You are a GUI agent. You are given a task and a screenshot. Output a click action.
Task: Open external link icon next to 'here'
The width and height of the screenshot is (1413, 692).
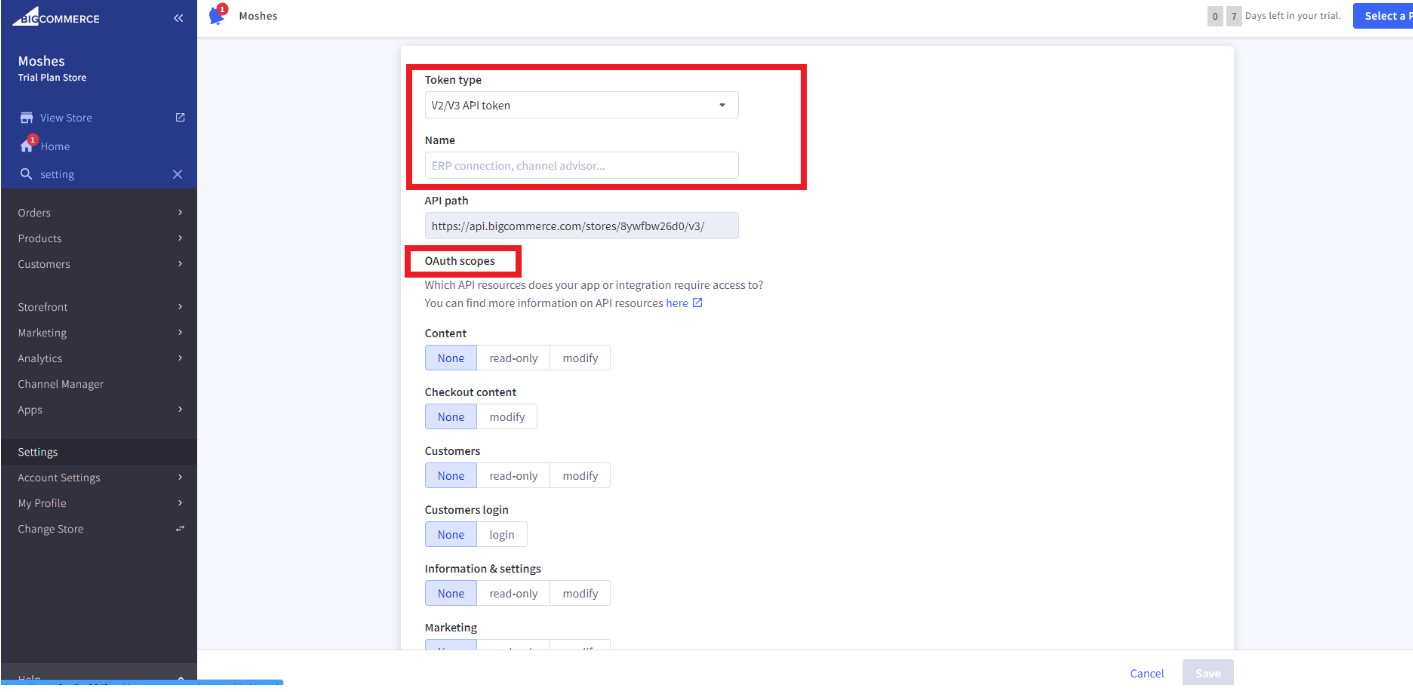698,303
